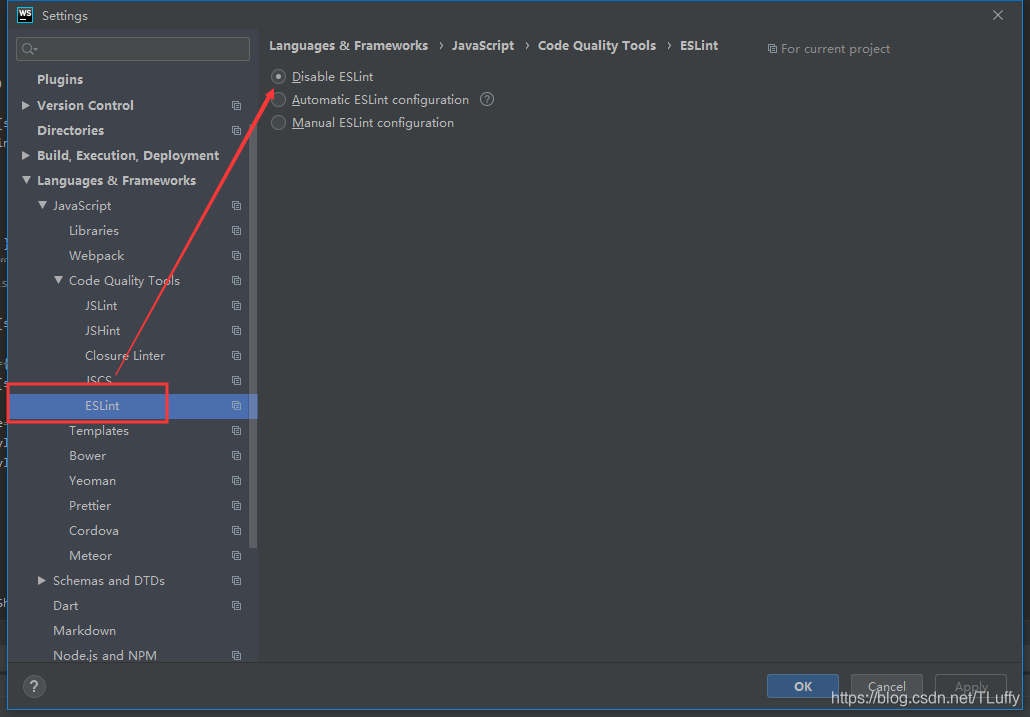Screen dimensions: 1030x717
Task: Click project-level icon beside JavaScript
Action: [x=236, y=206]
